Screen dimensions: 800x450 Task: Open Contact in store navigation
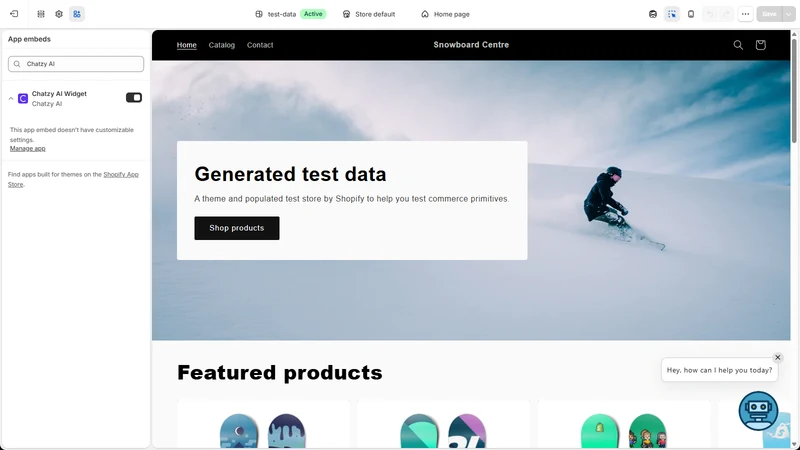[260, 45]
